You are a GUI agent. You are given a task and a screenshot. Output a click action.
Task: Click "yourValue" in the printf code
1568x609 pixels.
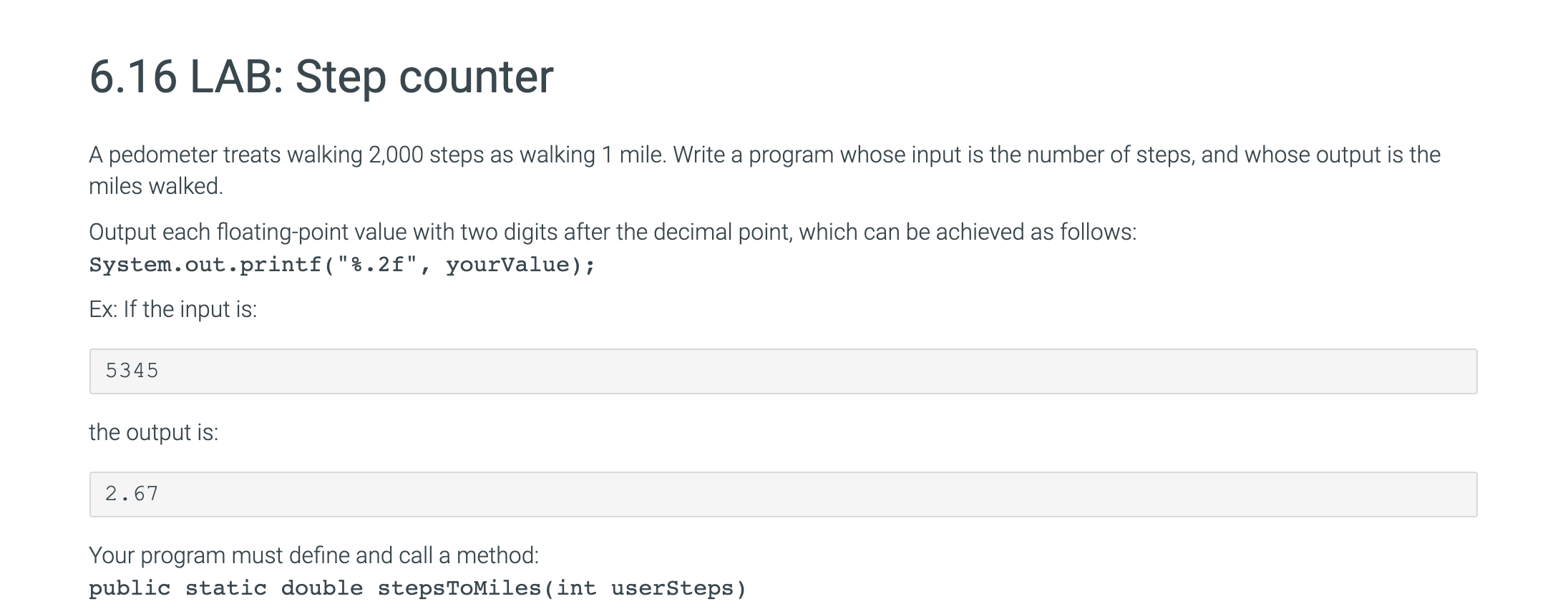tap(507, 265)
